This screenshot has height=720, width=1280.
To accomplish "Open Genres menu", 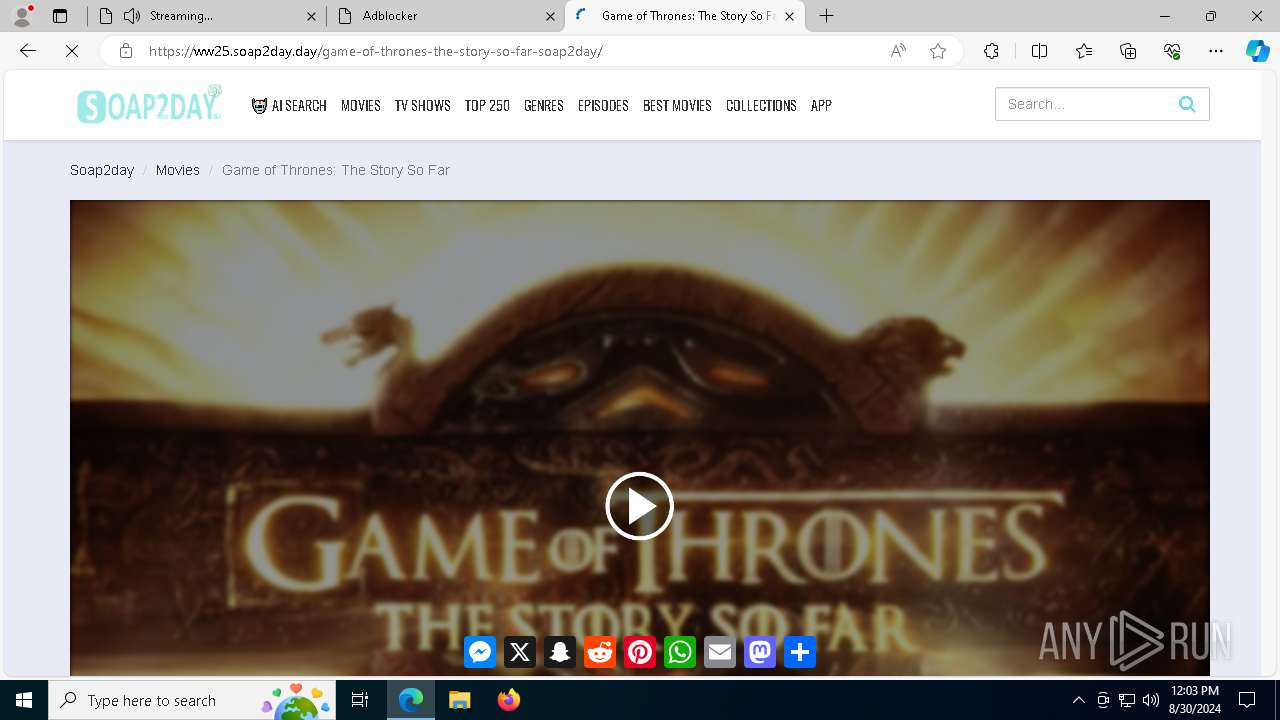I will (544, 105).
